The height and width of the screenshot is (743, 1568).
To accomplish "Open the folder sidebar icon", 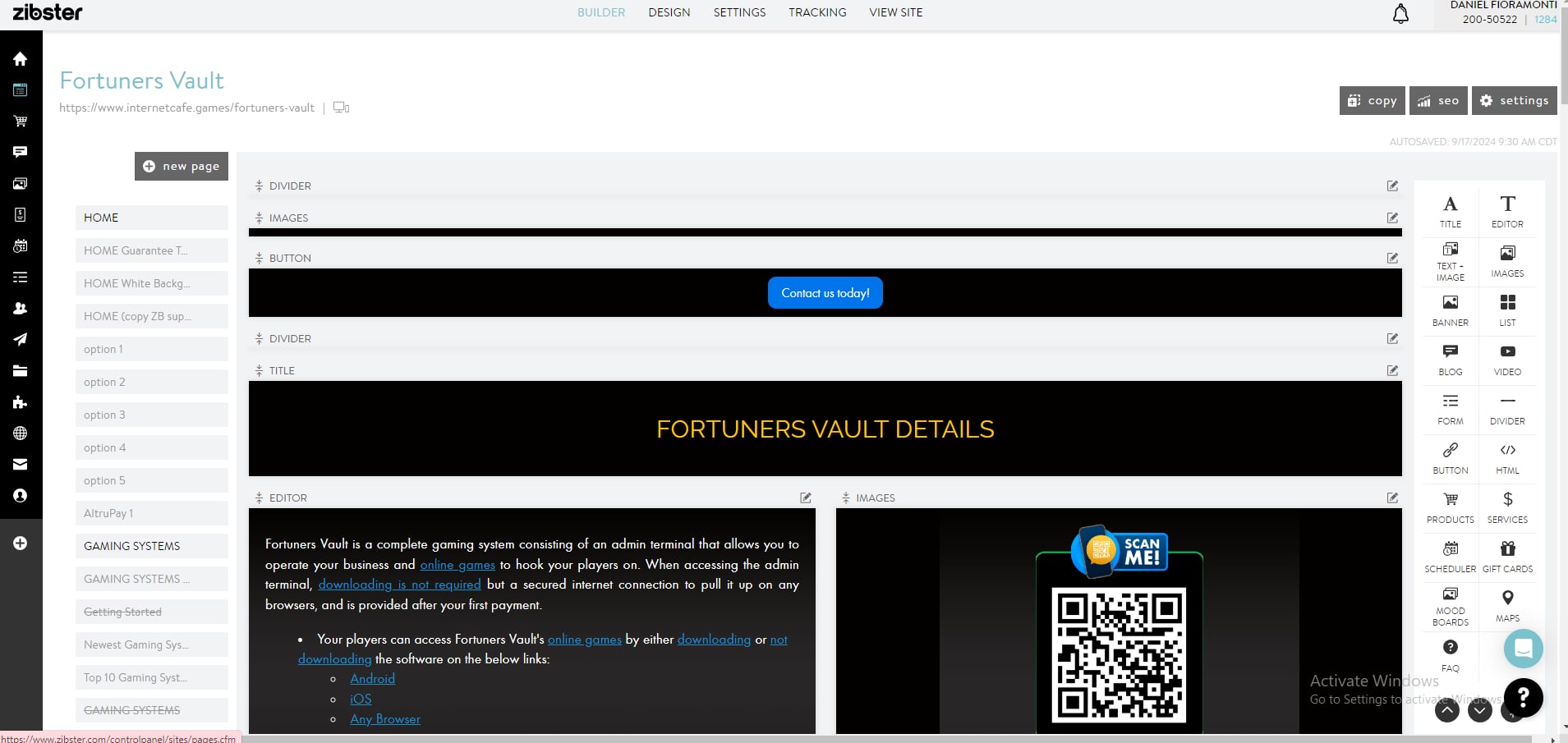I will point(21,371).
